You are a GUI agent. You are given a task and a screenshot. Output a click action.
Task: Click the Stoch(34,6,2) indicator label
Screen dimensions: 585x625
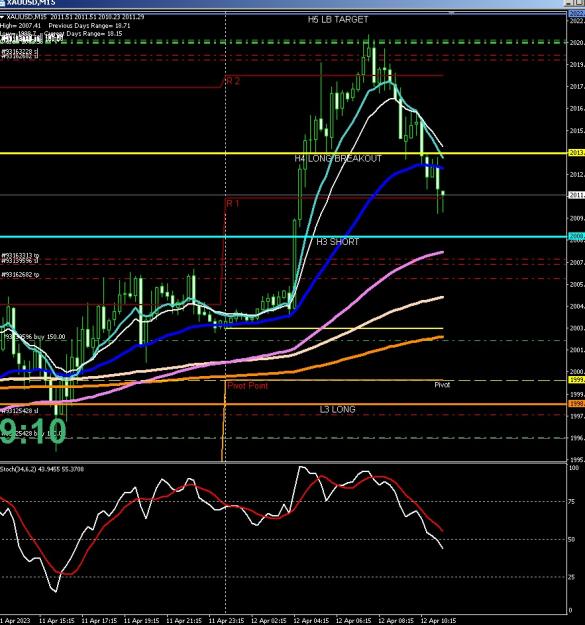pyautogui.click(x=42, y=469)
